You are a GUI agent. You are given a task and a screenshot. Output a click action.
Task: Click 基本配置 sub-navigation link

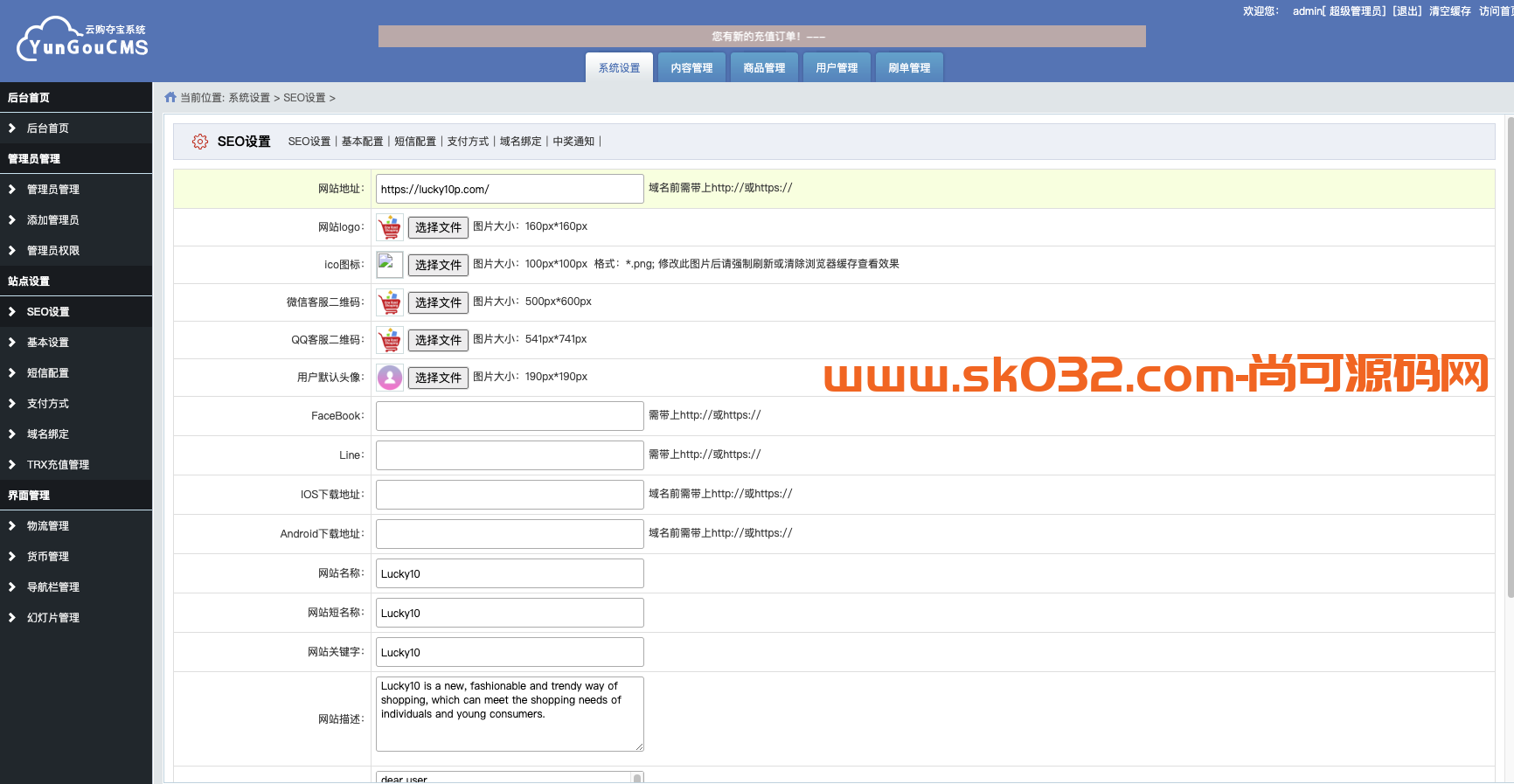[x=363, y=142]
